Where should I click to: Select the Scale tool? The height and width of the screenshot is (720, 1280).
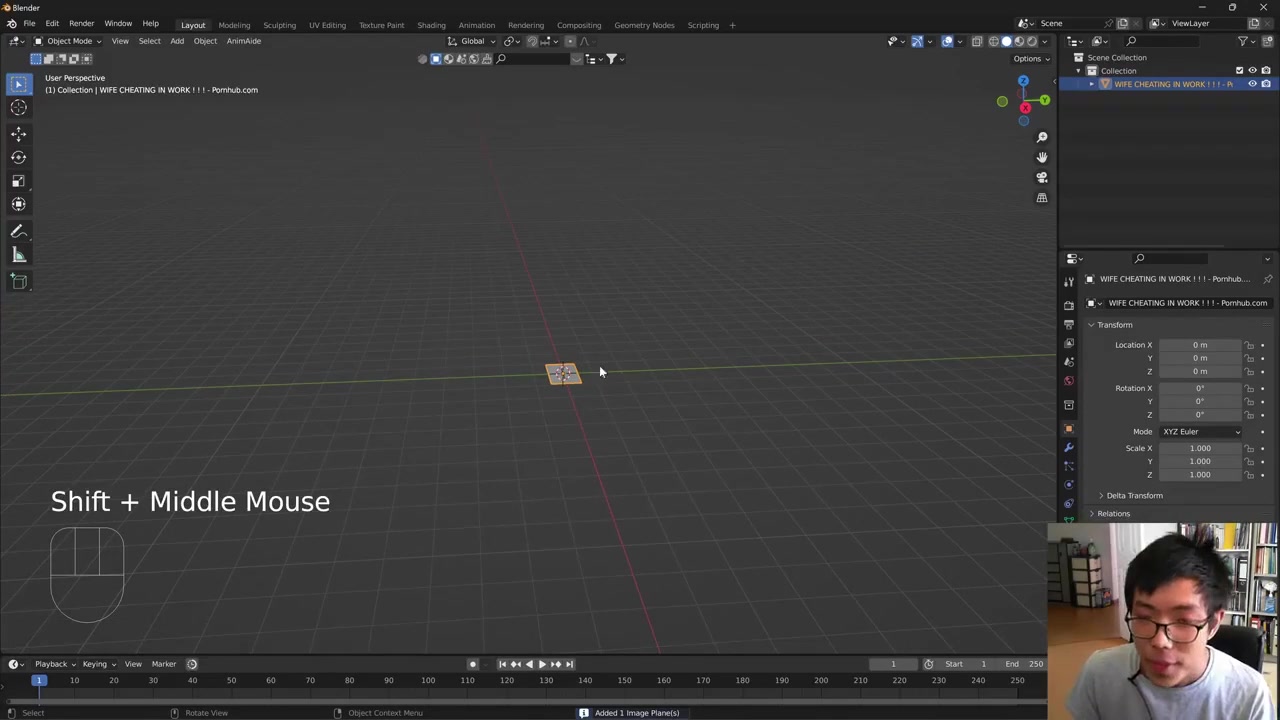(x=18, y=181)
